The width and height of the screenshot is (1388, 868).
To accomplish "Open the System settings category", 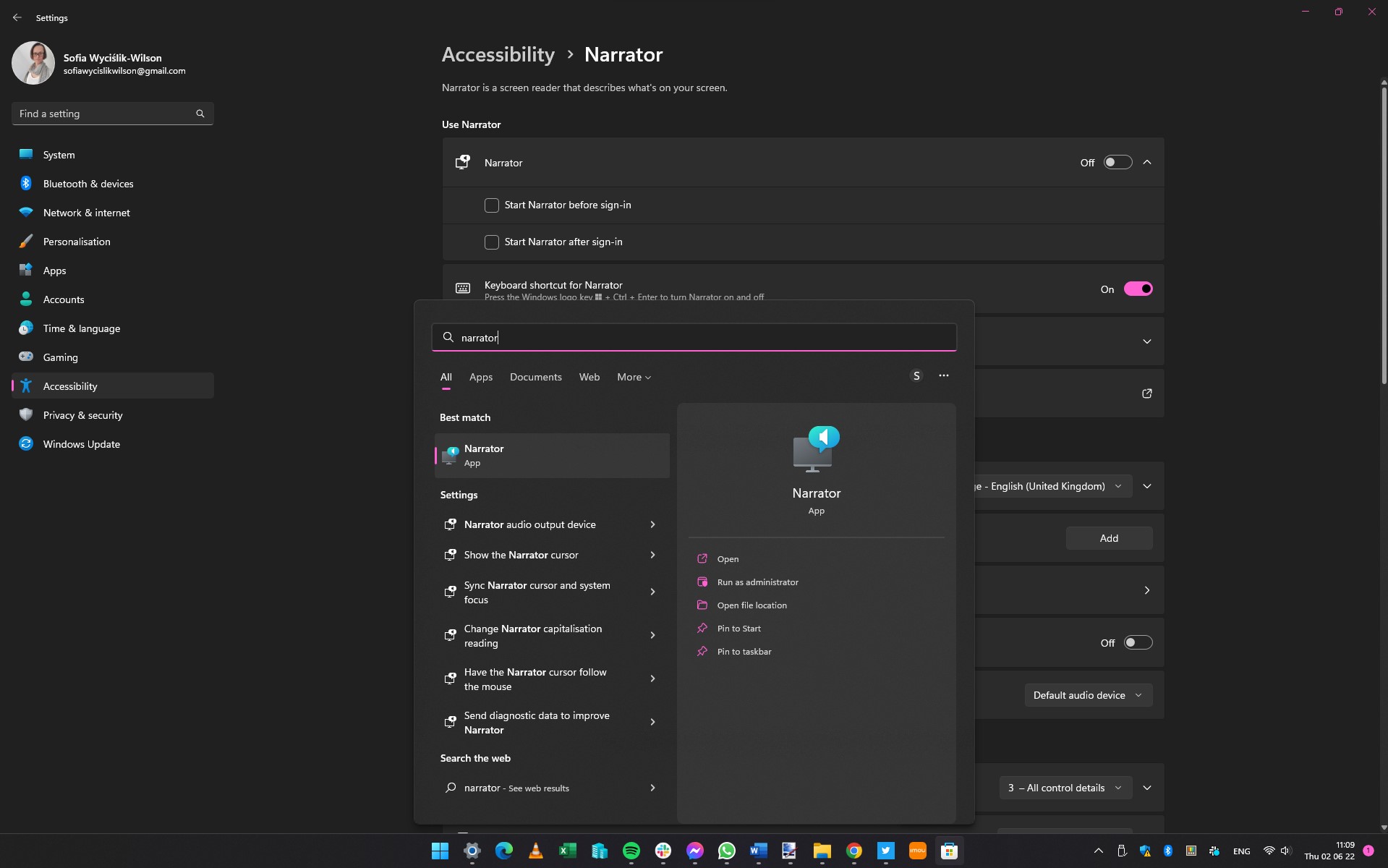I will click(113, 155).
